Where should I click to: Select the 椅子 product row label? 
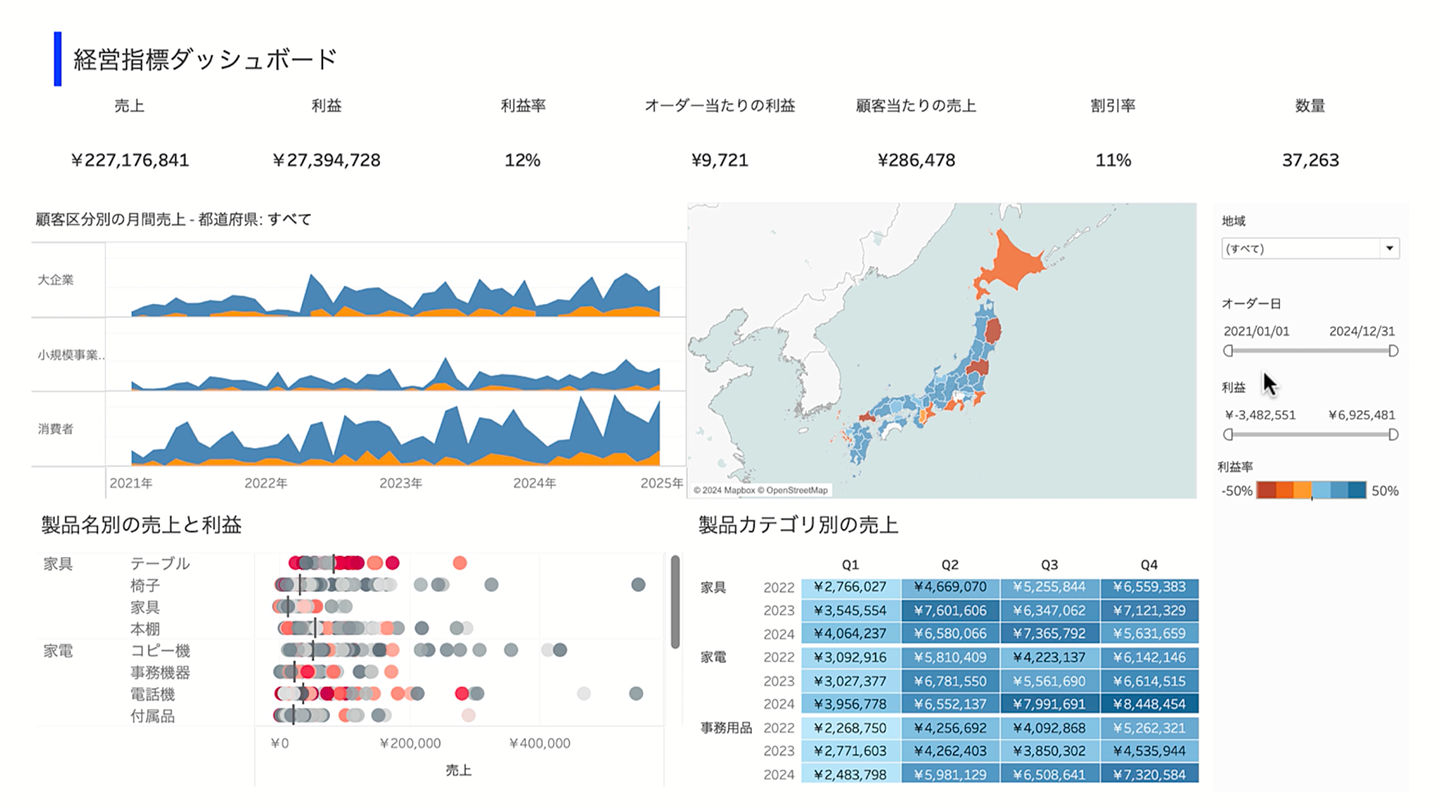pos(145,585)
